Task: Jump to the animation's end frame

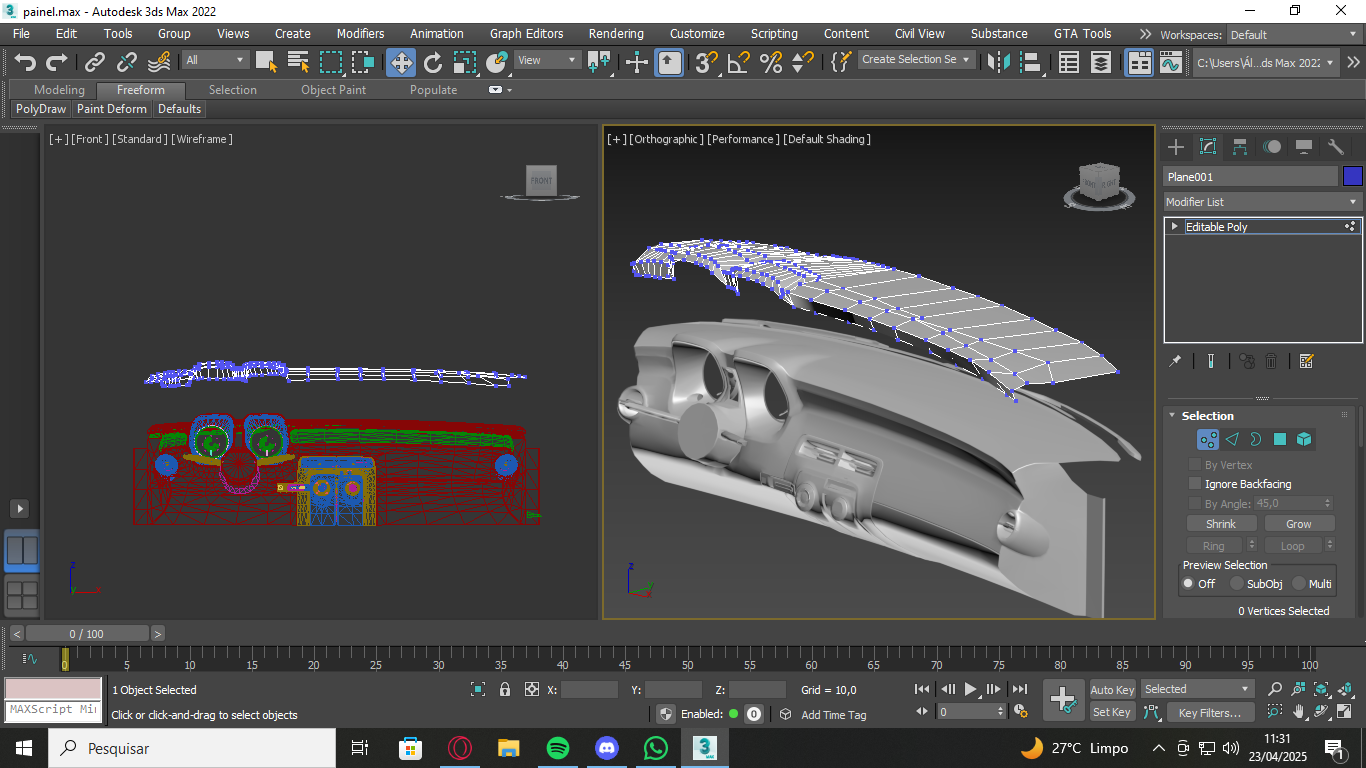Action: (1020, 689)
